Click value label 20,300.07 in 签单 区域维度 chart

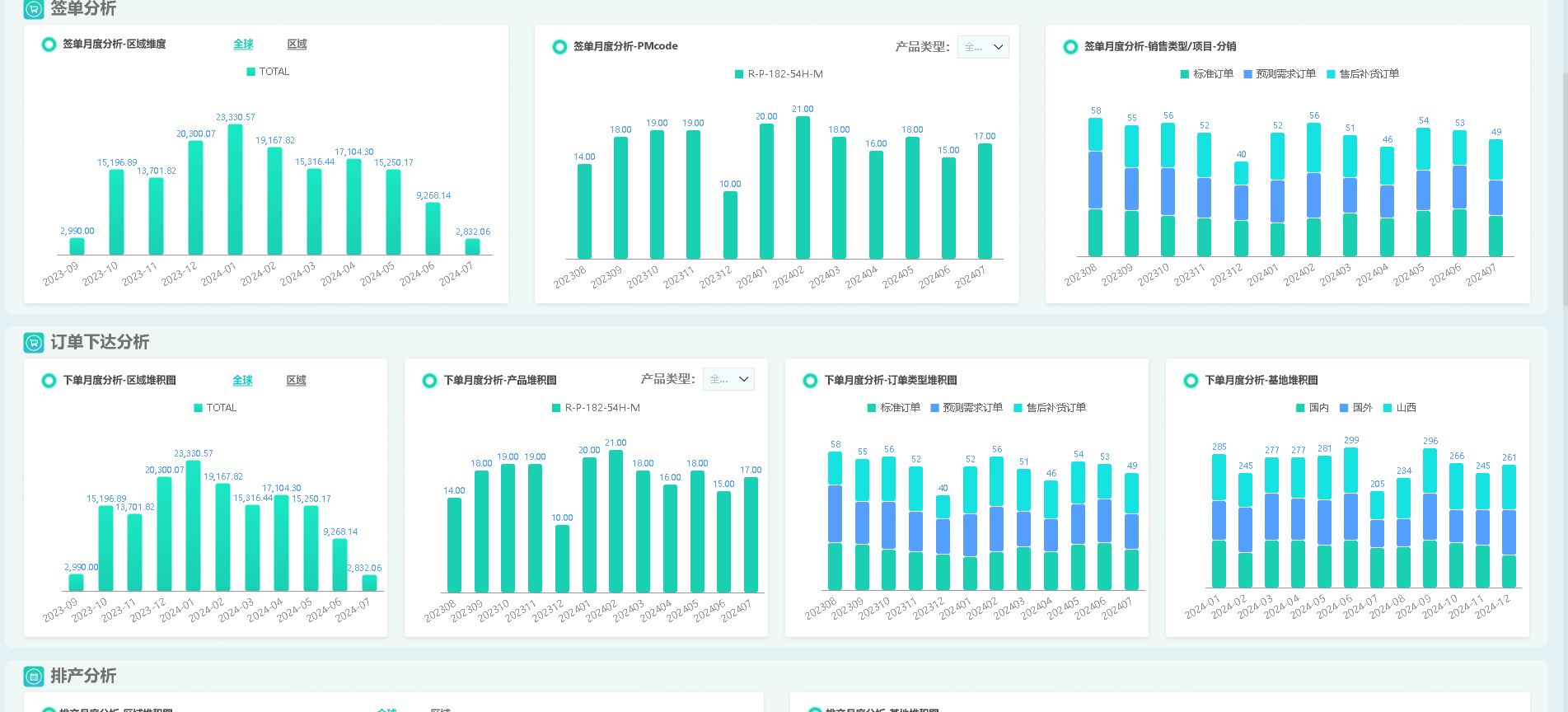tap(195, 133)
